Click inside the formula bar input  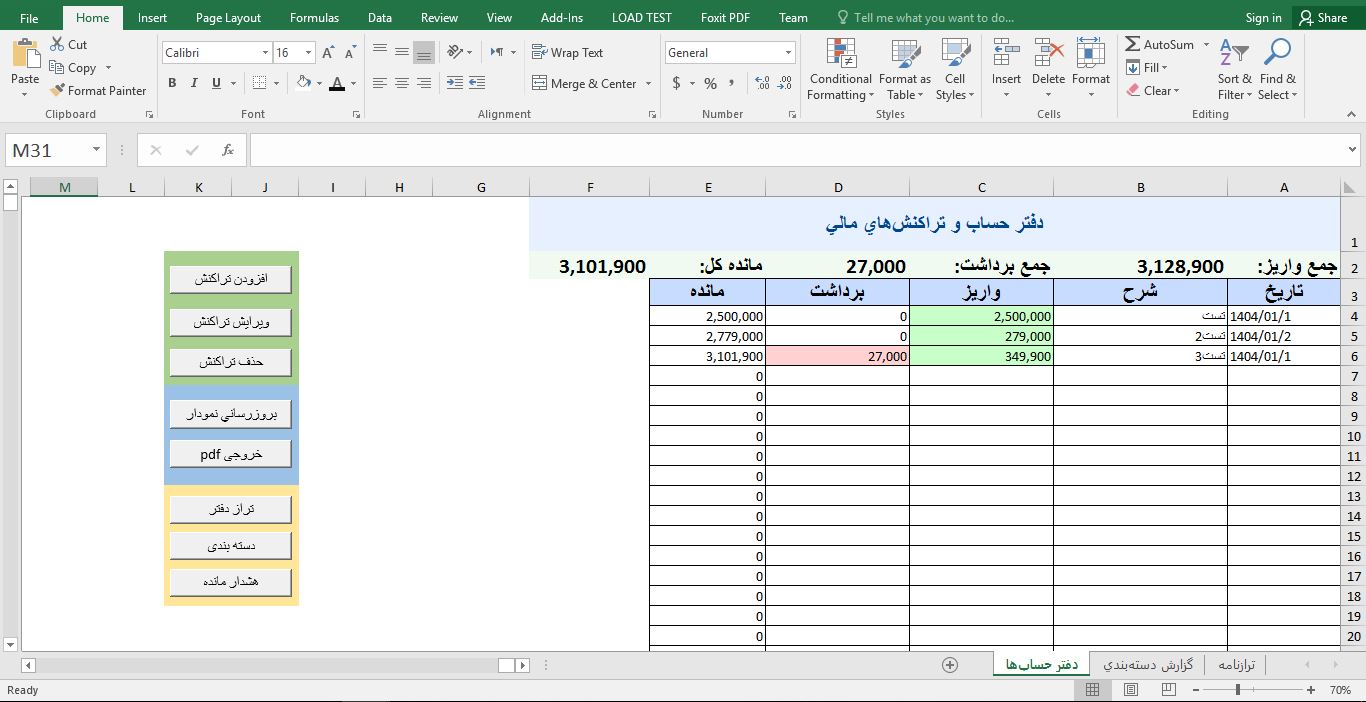pos(800,151)
